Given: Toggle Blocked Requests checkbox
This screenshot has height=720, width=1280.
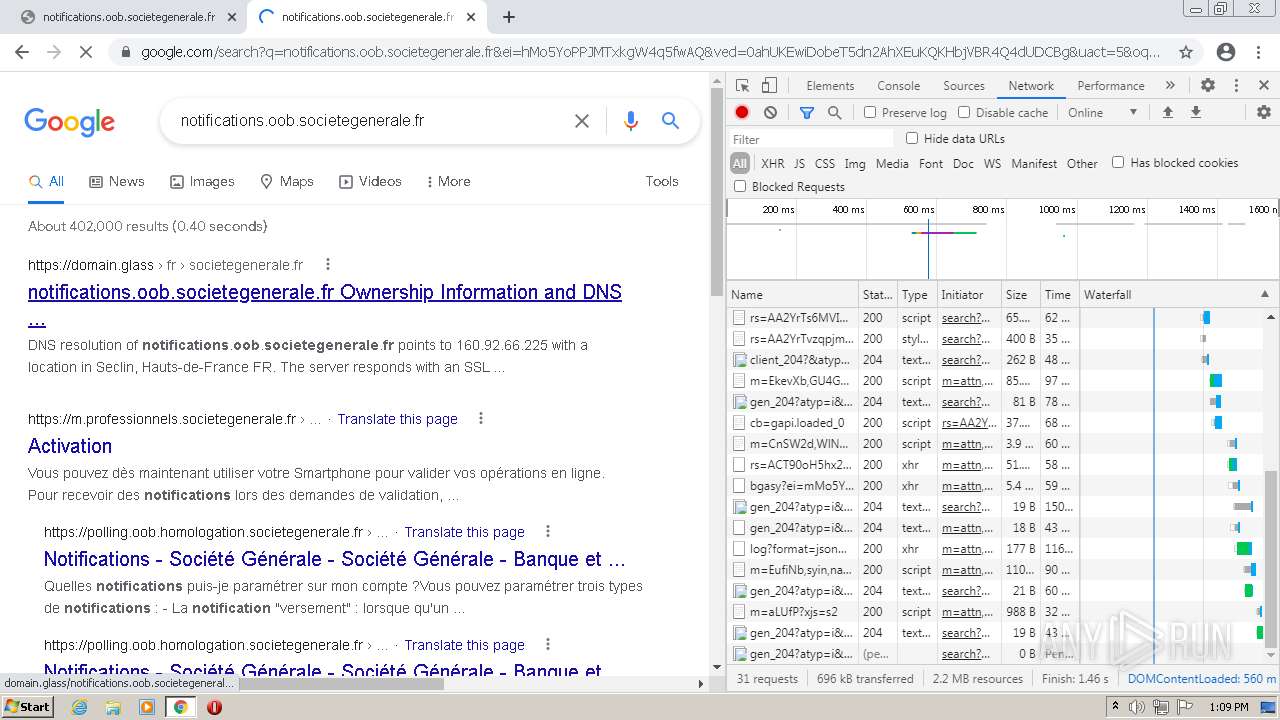Looking at the screenshot, I should [740, 186].
